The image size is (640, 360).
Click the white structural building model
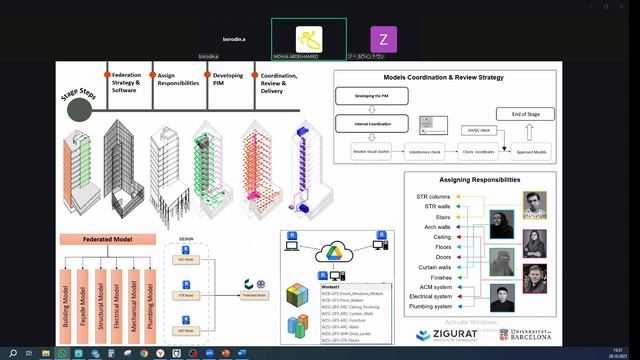coord(169,176)
